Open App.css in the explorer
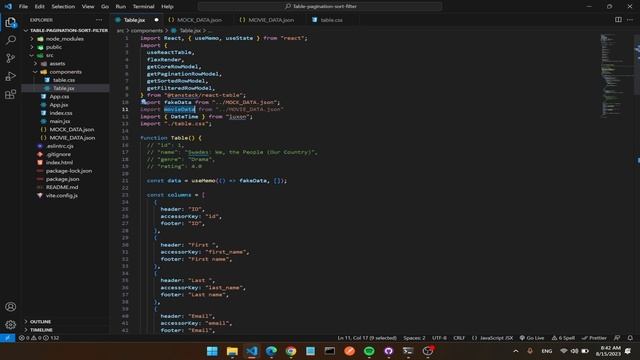This screenshot has width=640, height=360. pos(59,96)
